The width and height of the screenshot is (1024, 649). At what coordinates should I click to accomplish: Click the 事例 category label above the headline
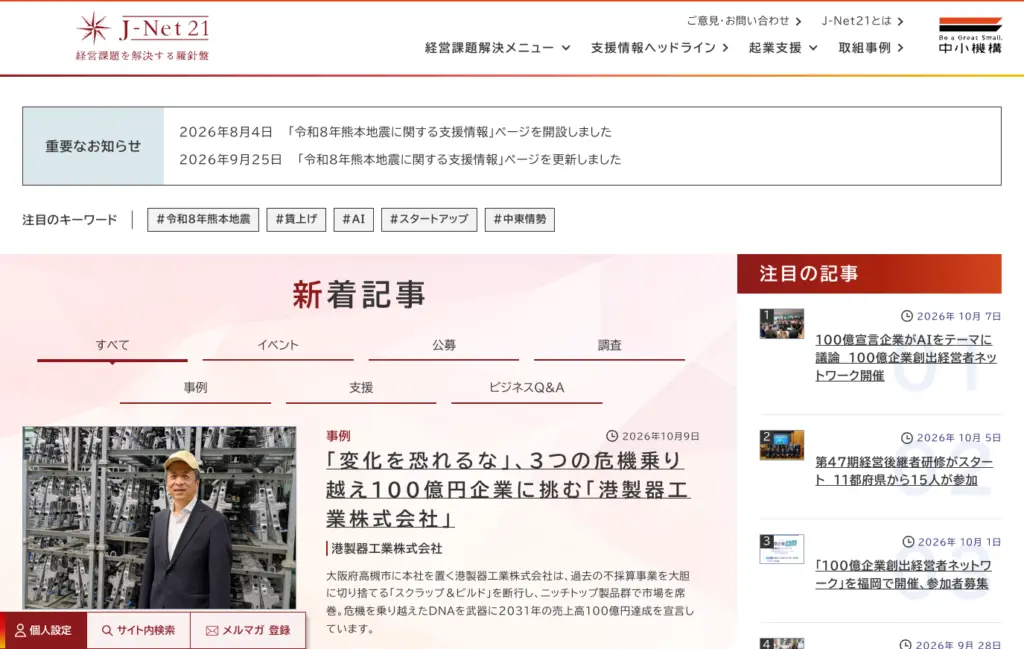(338, 435)
